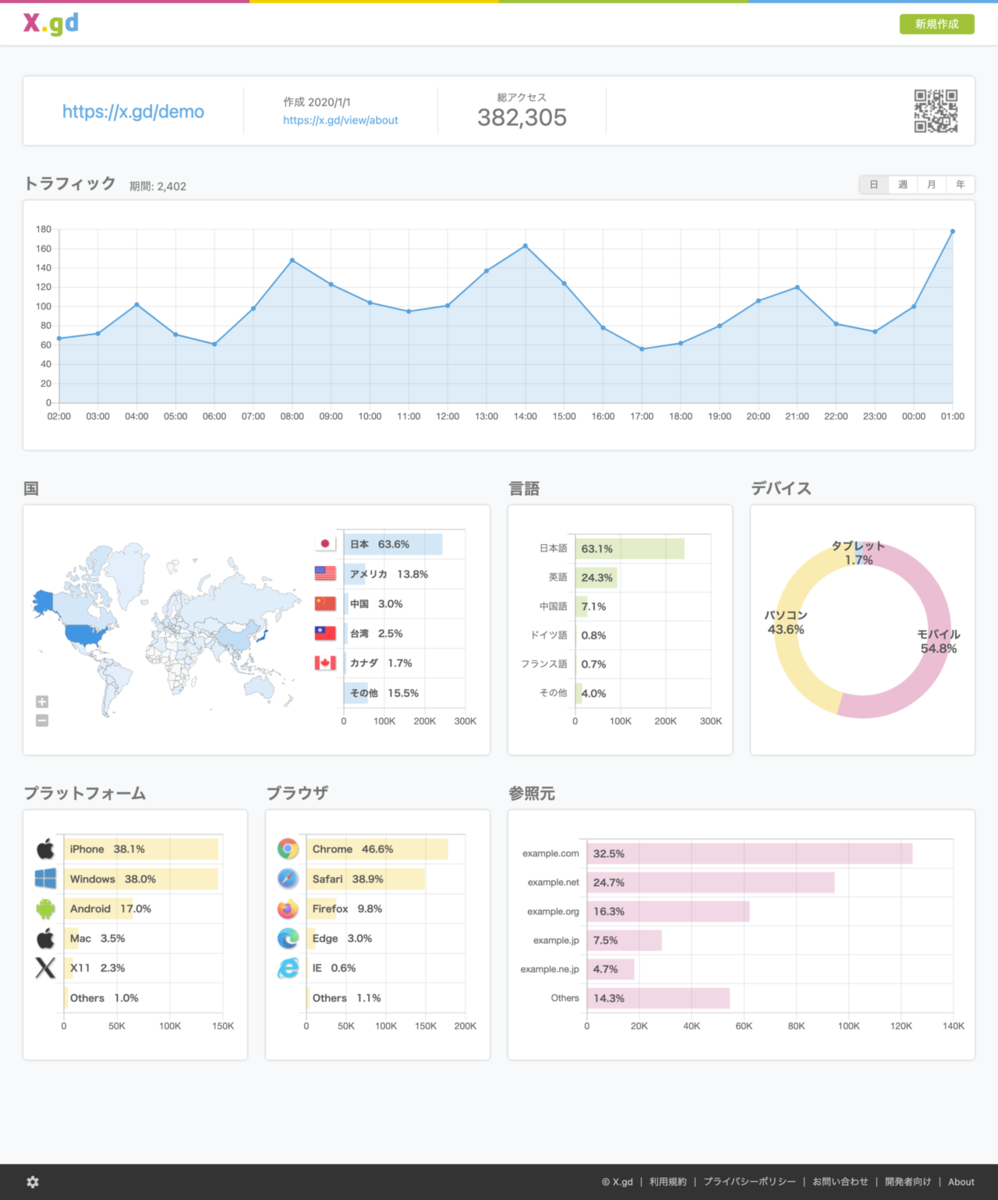Click the X11 platform icon
This screenshot has height=1200, width=998.
click(x=45, y=968)
